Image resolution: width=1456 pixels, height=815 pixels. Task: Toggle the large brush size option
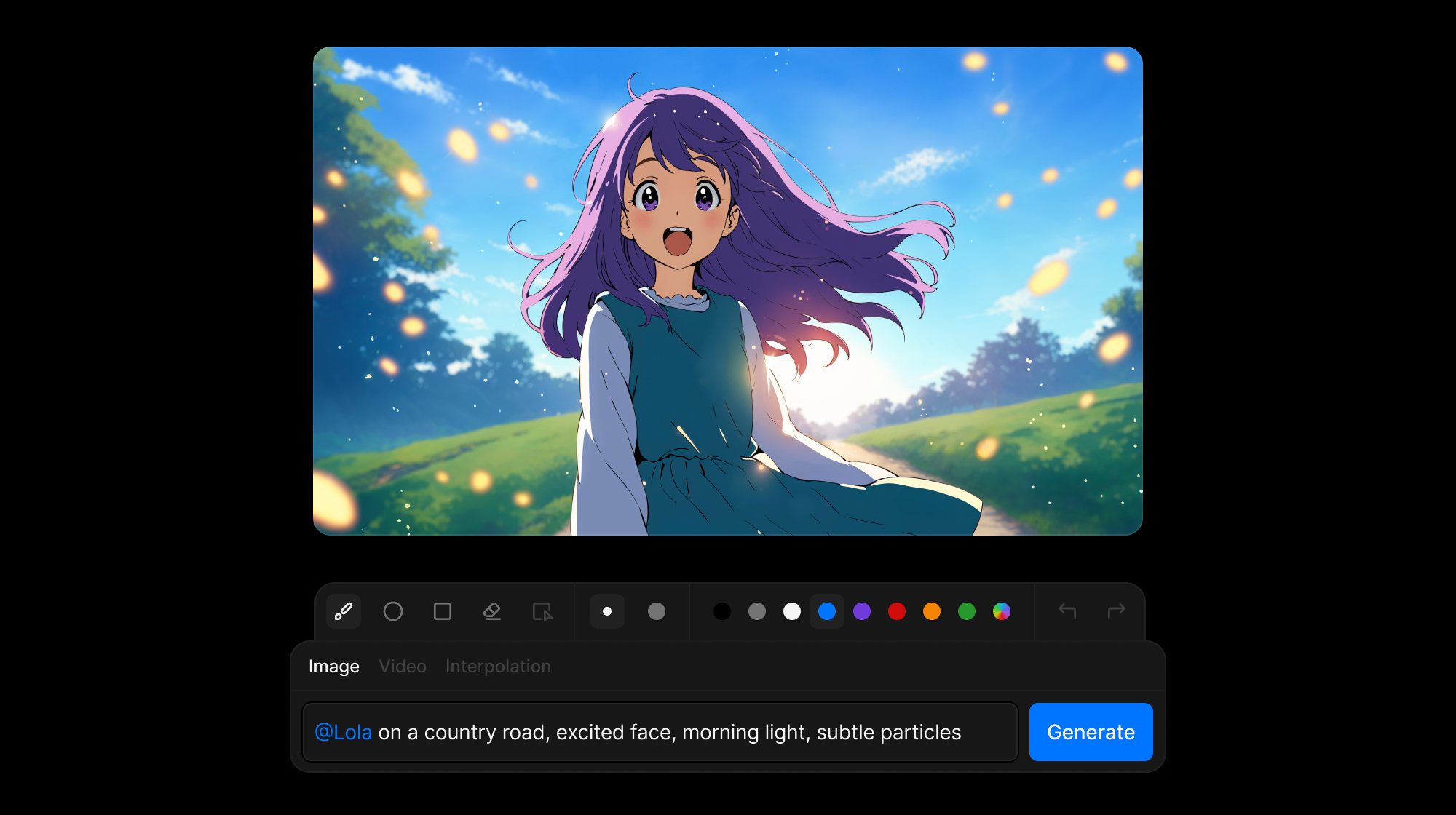[656, 611]
